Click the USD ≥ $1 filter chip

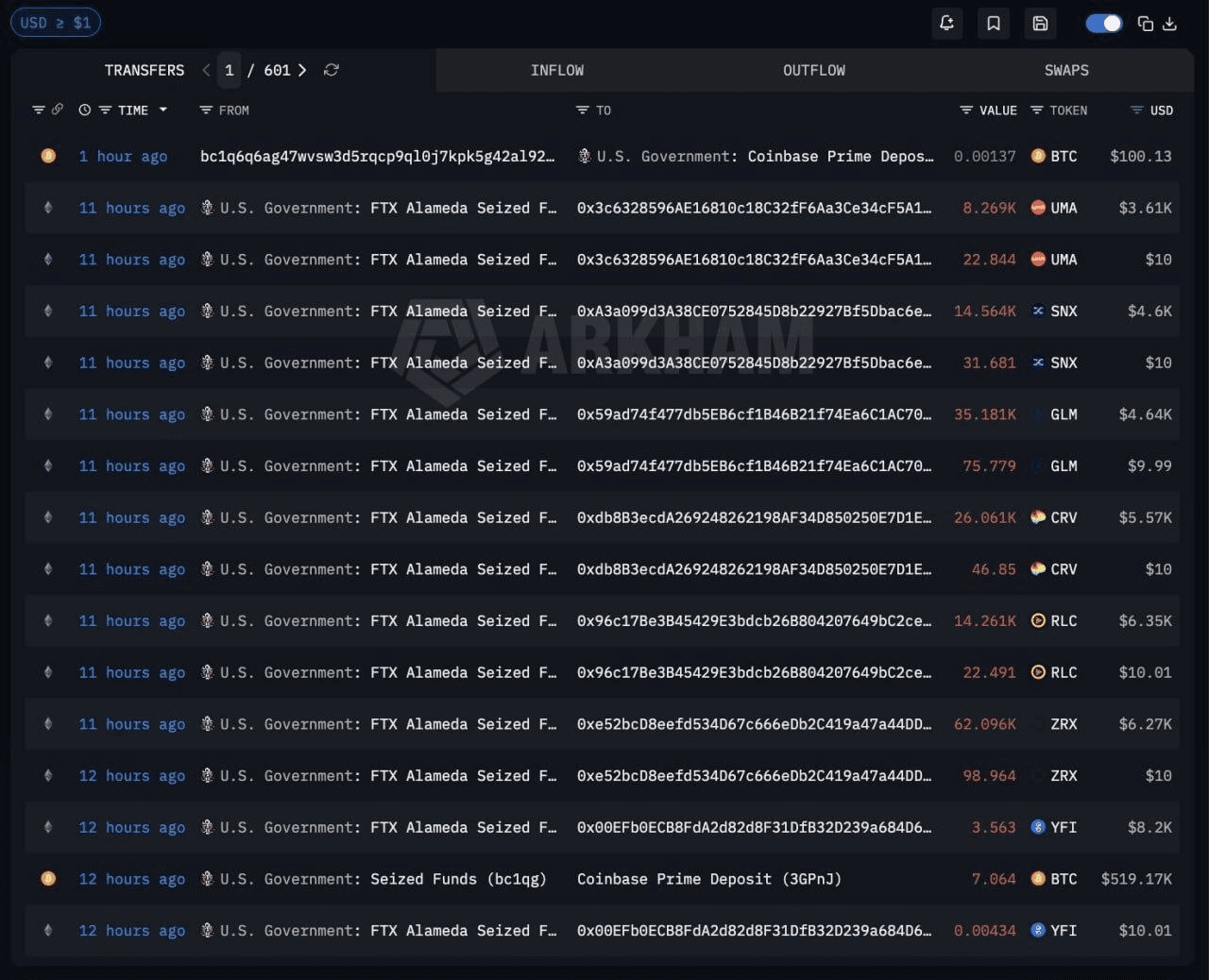56,23
